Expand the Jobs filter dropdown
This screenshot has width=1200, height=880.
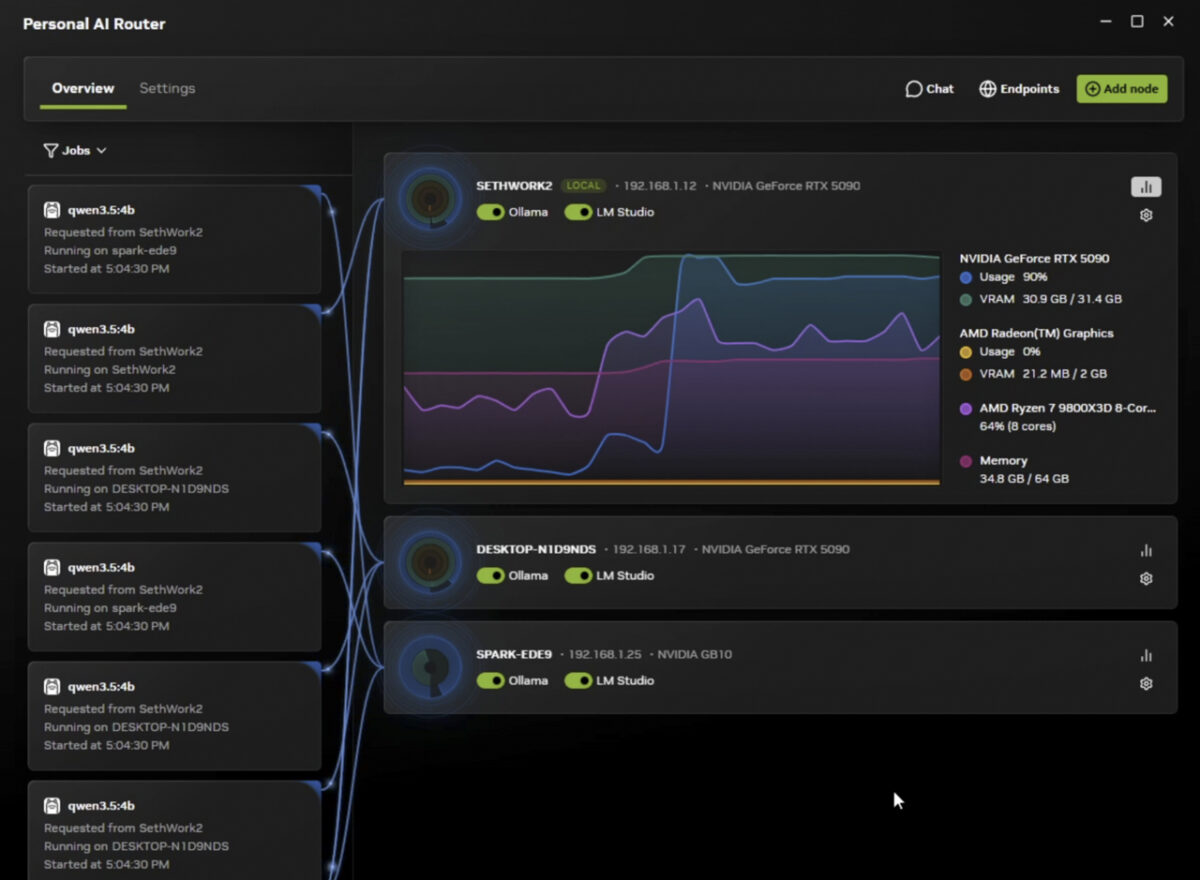(75, 150)
